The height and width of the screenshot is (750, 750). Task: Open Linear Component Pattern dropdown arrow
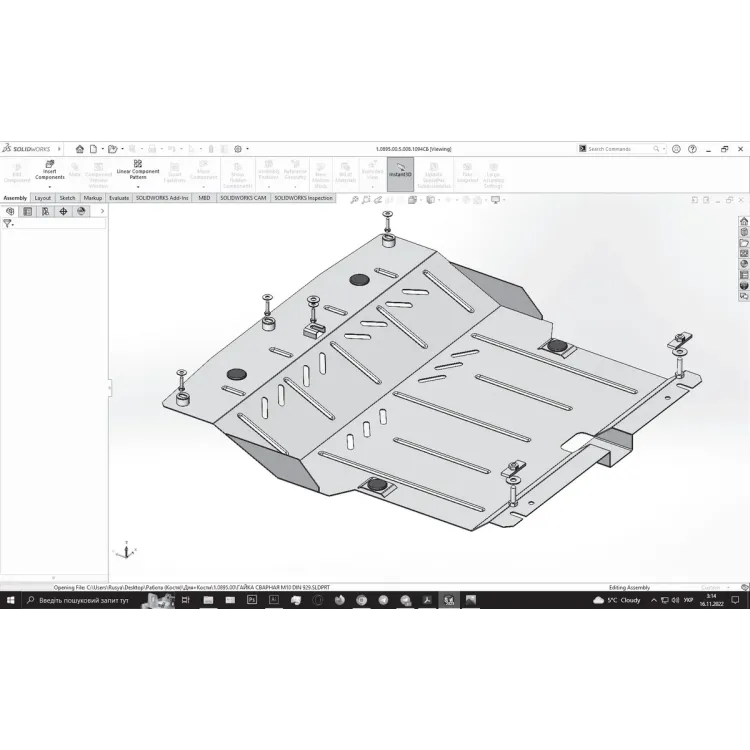pyautogui.click(x=138, y=187)
